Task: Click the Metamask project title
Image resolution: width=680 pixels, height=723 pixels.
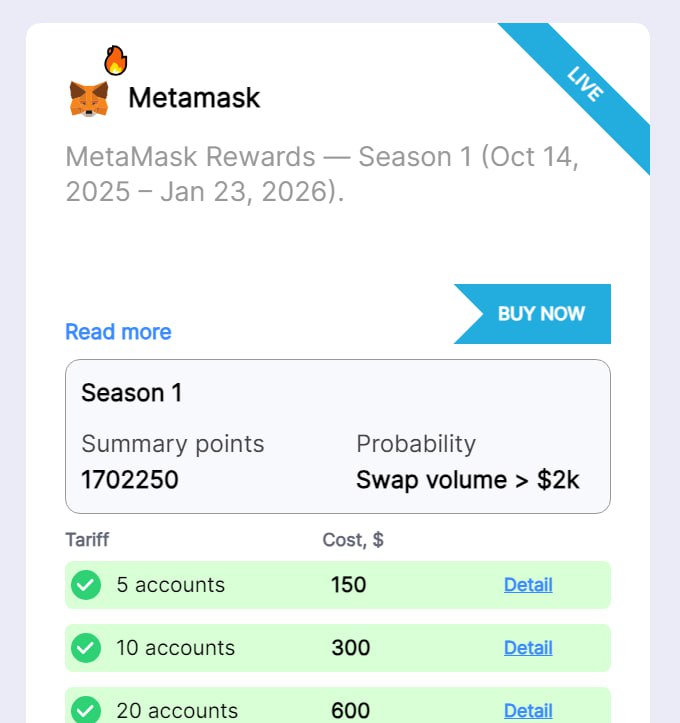Action: click(194, 98)
